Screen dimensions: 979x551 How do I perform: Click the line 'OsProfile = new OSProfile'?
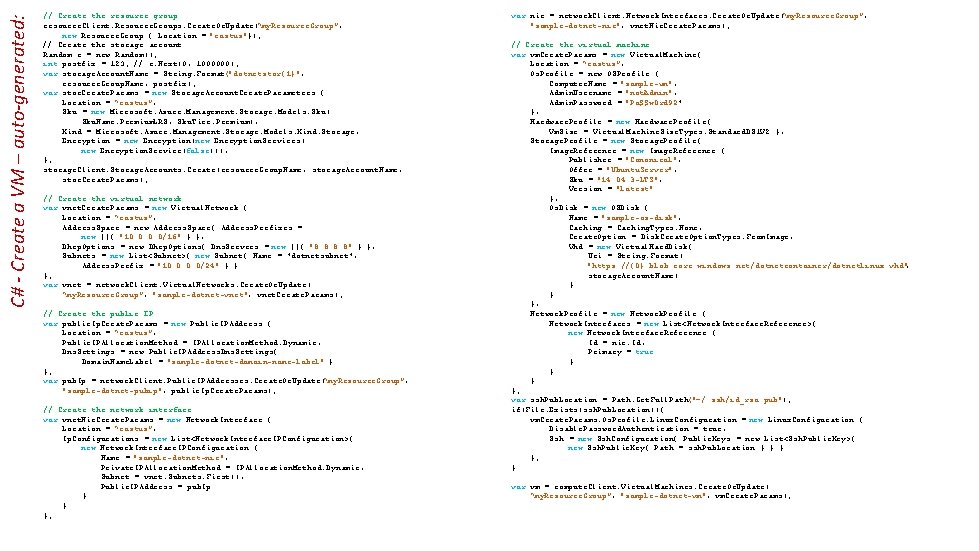tap(594, 74)
